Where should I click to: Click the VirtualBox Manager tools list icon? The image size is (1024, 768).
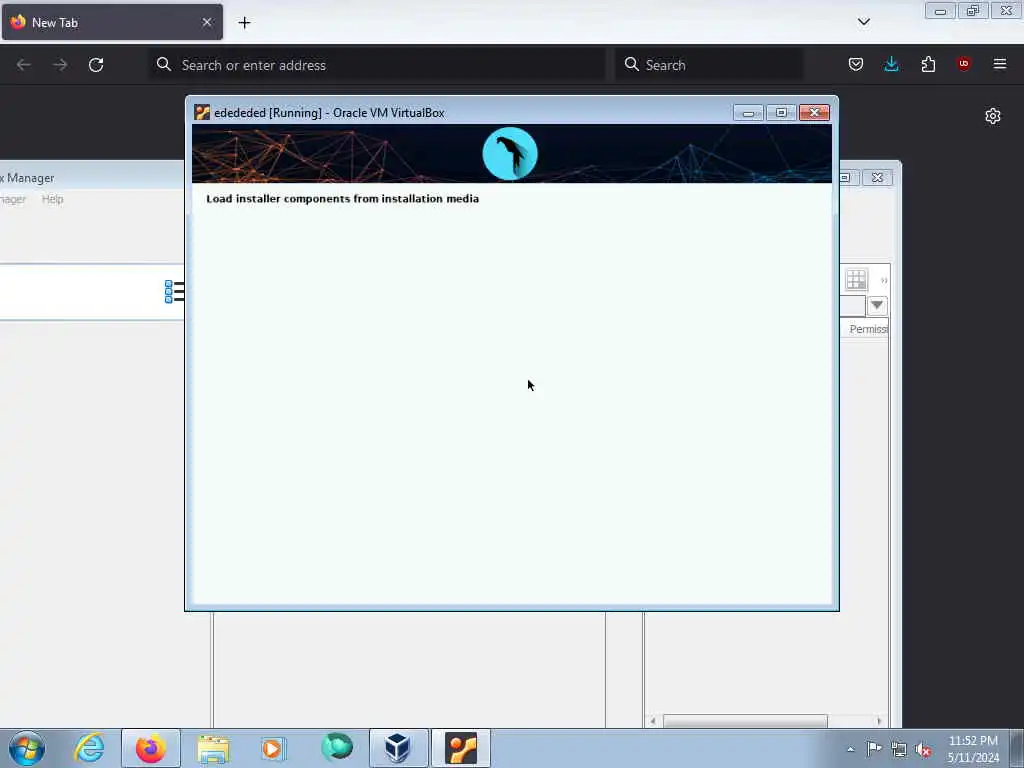[x=174, y=291]
